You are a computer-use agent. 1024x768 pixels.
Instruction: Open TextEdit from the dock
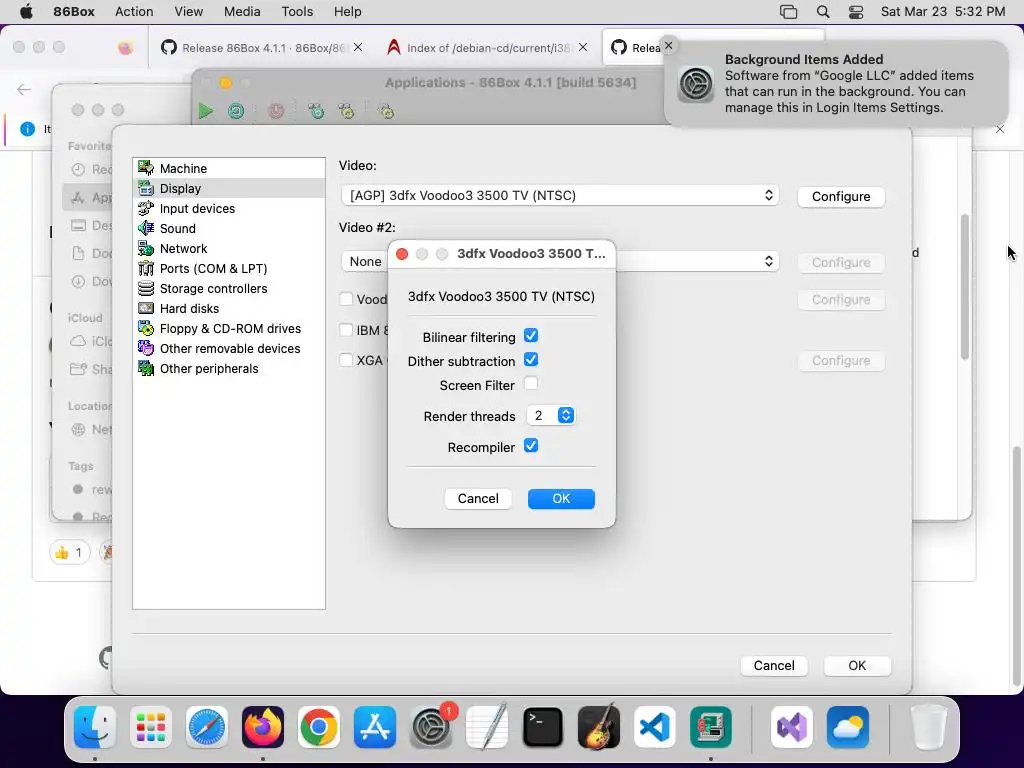(x=487, y=727)
